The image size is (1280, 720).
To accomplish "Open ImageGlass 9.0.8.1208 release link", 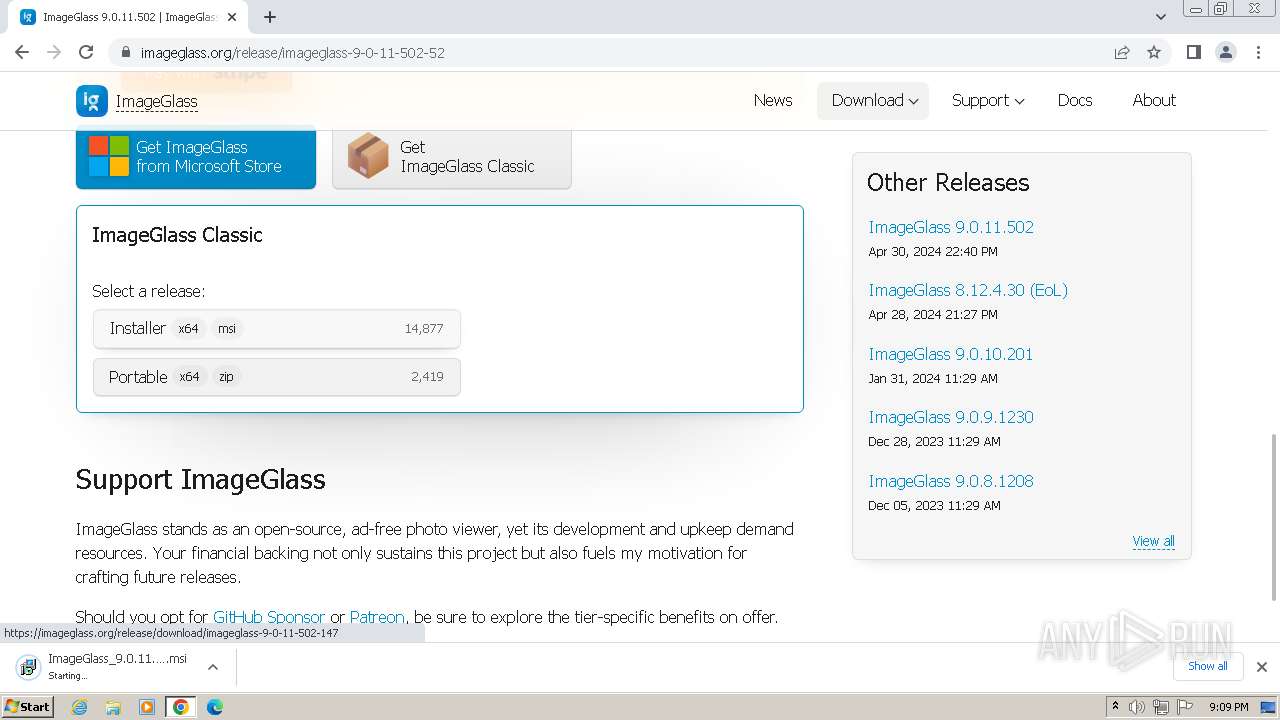I will [x=951, y=481].
